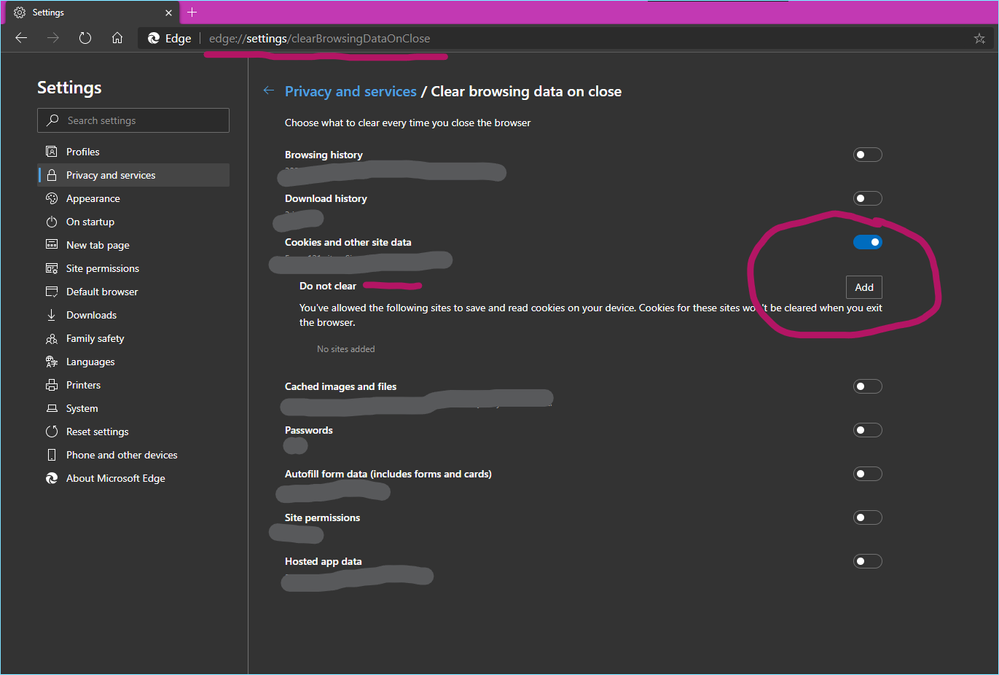
Task: Enable Browsing history clearing toggle
Action: 867,155
